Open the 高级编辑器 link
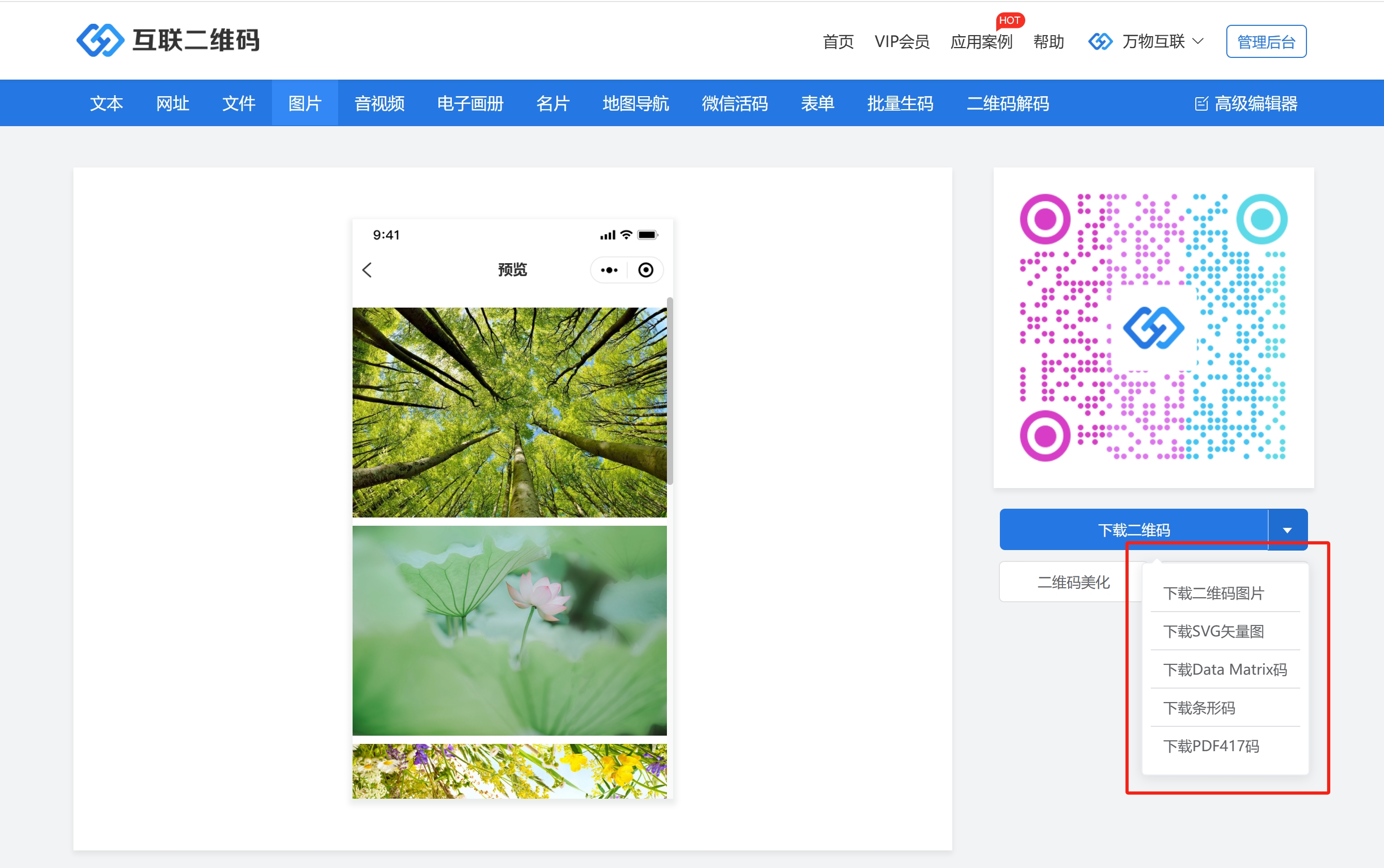The height and width of the screenshot is (868, 1384). 1246,103
